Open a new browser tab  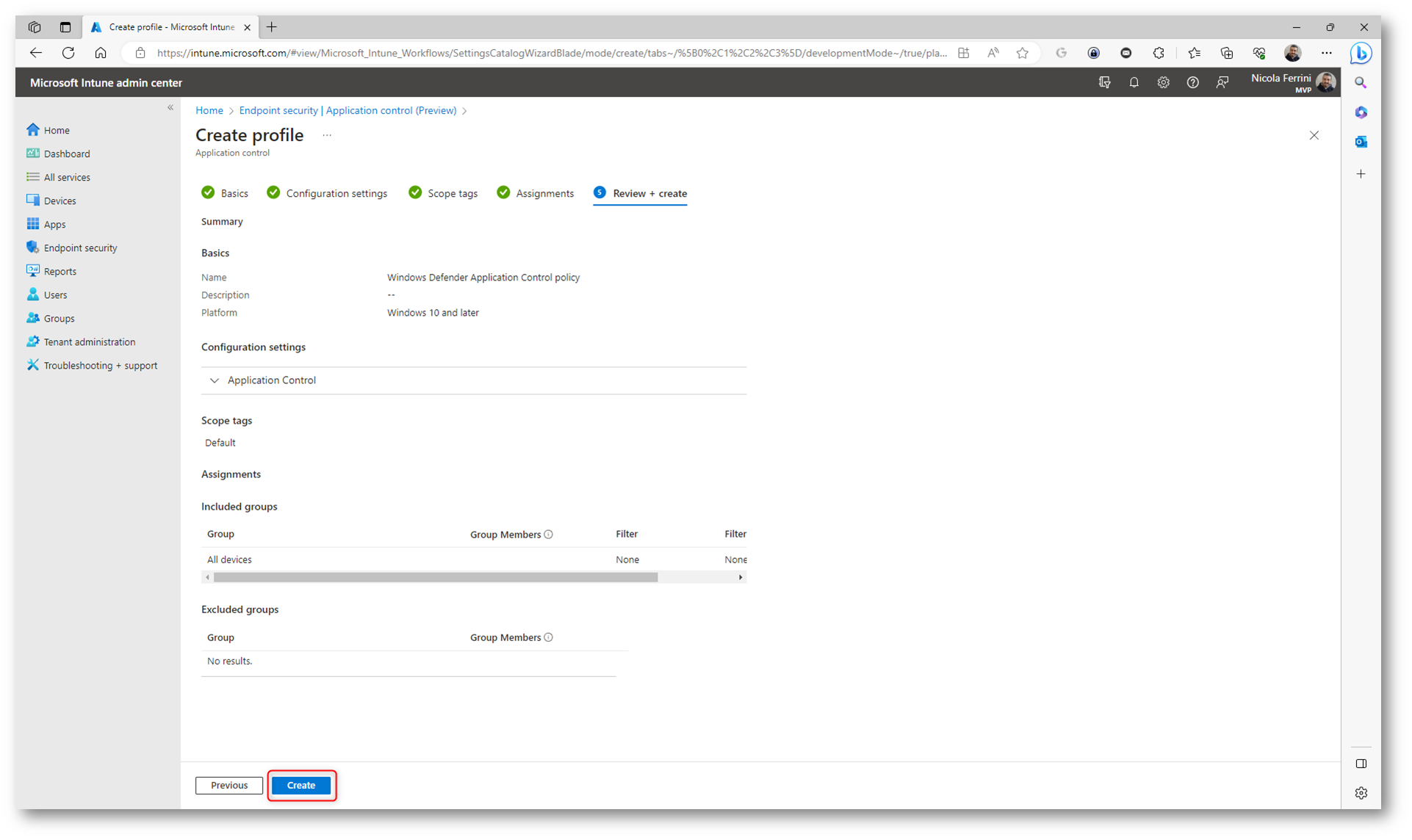click(272, 27)
